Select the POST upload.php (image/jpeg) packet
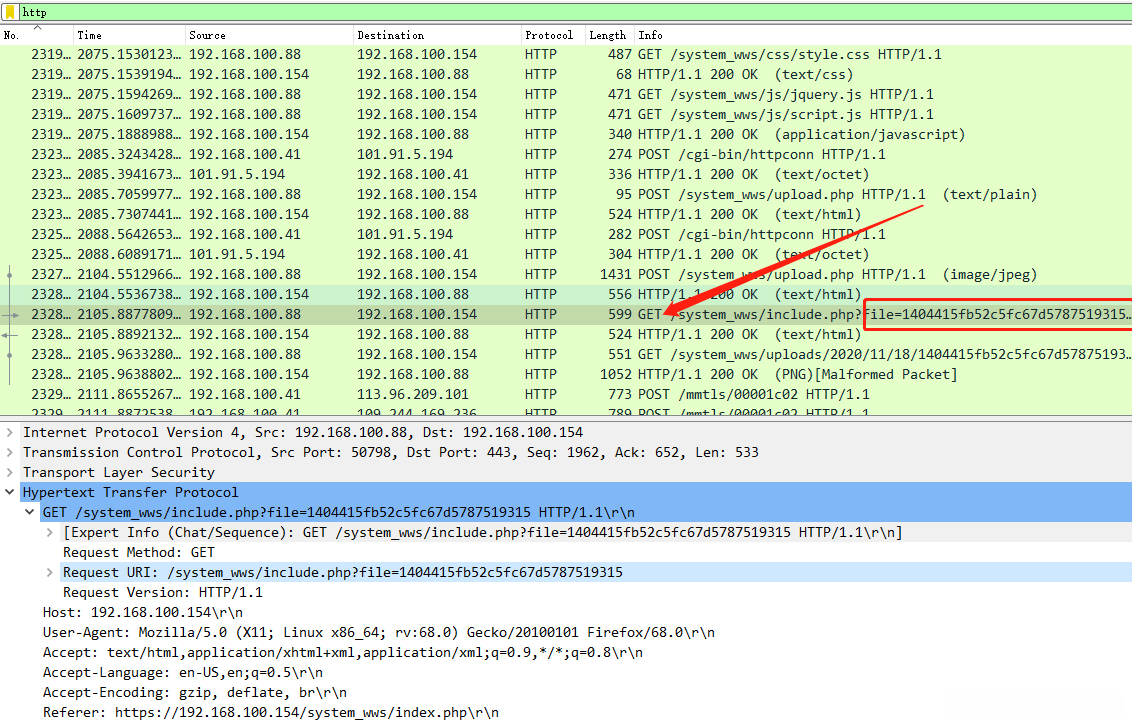This screenshot has width=1132, height=725. point(566,274)
